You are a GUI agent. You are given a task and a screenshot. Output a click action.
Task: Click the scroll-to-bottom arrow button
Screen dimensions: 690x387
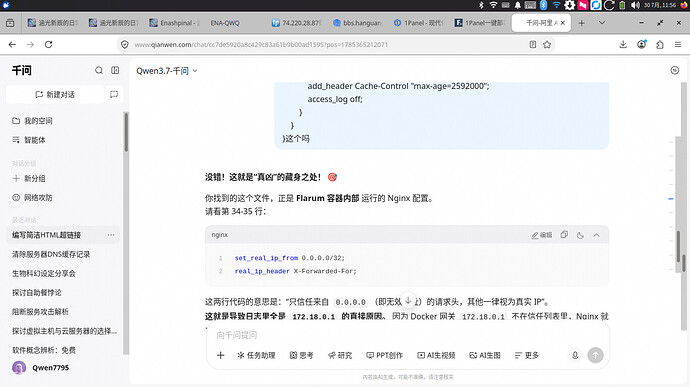(408, 301)
